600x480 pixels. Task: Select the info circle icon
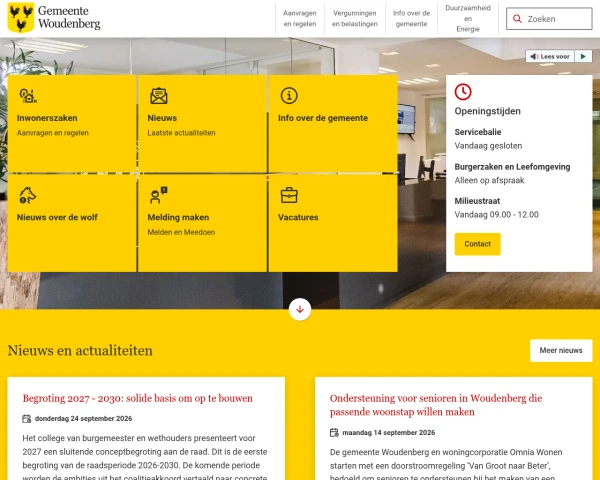[289, 96]
